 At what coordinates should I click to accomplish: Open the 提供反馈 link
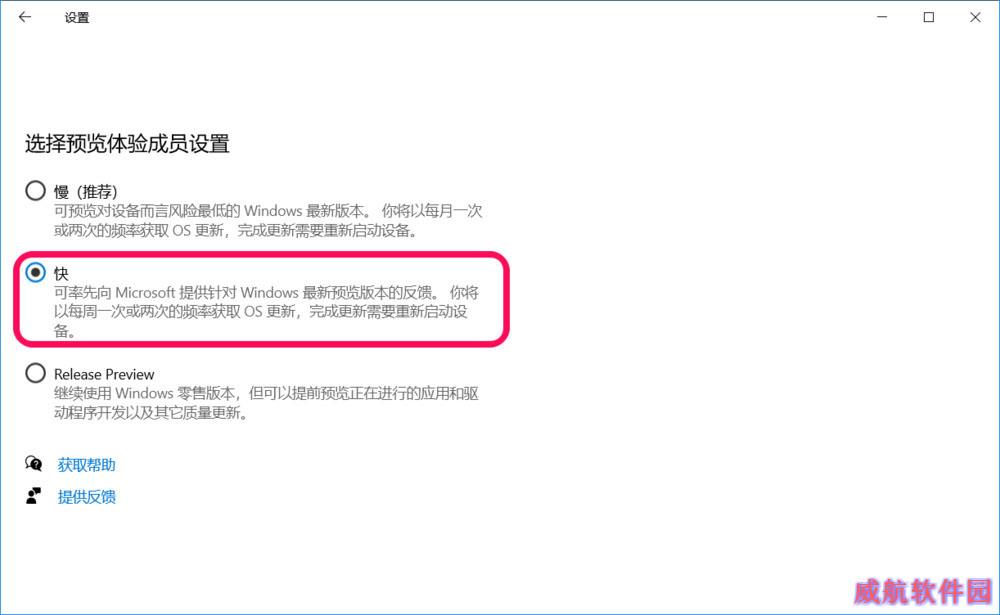87,496
